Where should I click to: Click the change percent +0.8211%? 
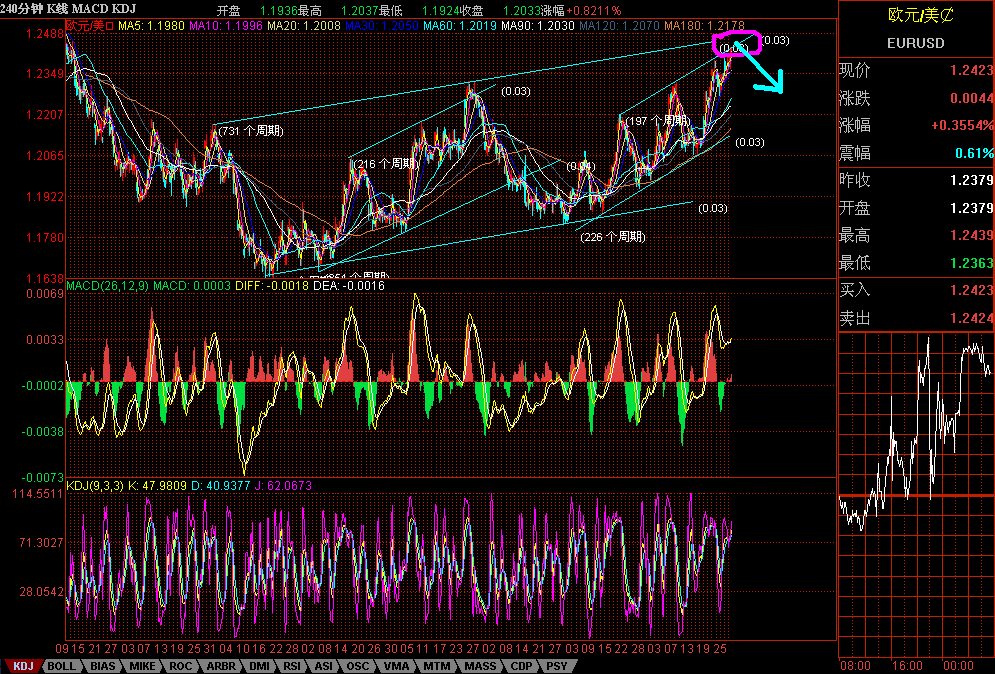[593, 11]
